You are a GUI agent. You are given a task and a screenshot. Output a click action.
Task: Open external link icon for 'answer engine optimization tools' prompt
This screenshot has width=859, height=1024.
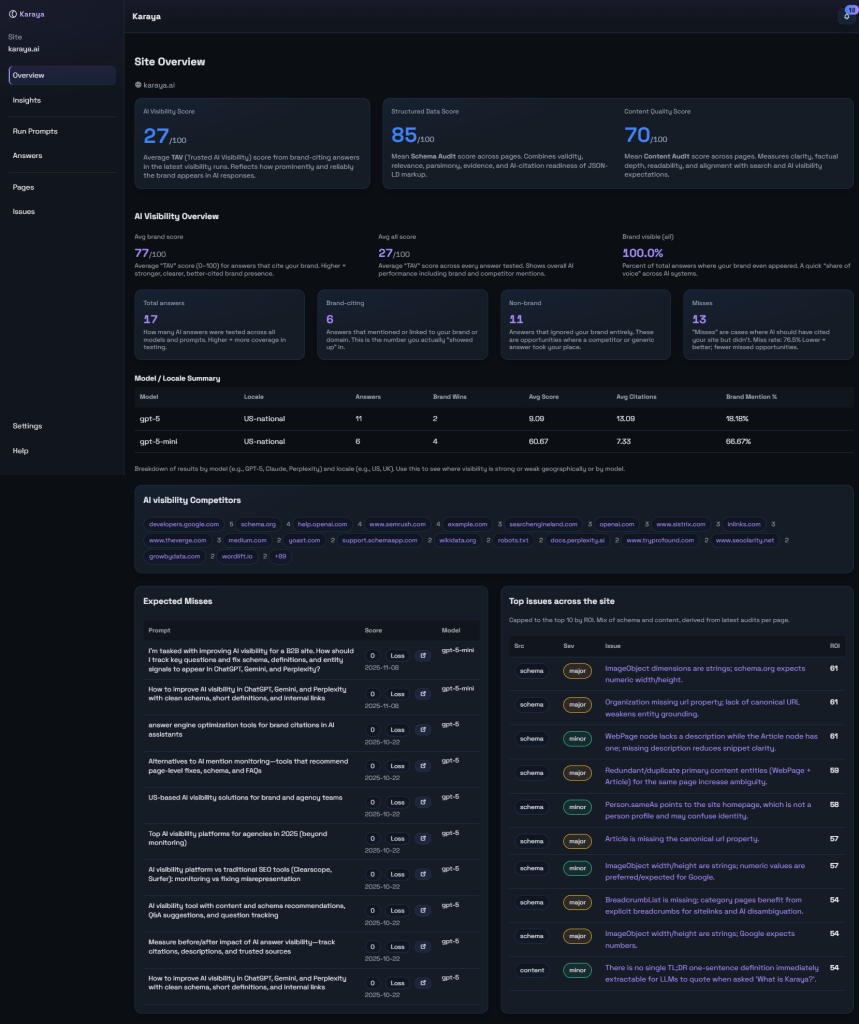[423, 730]
